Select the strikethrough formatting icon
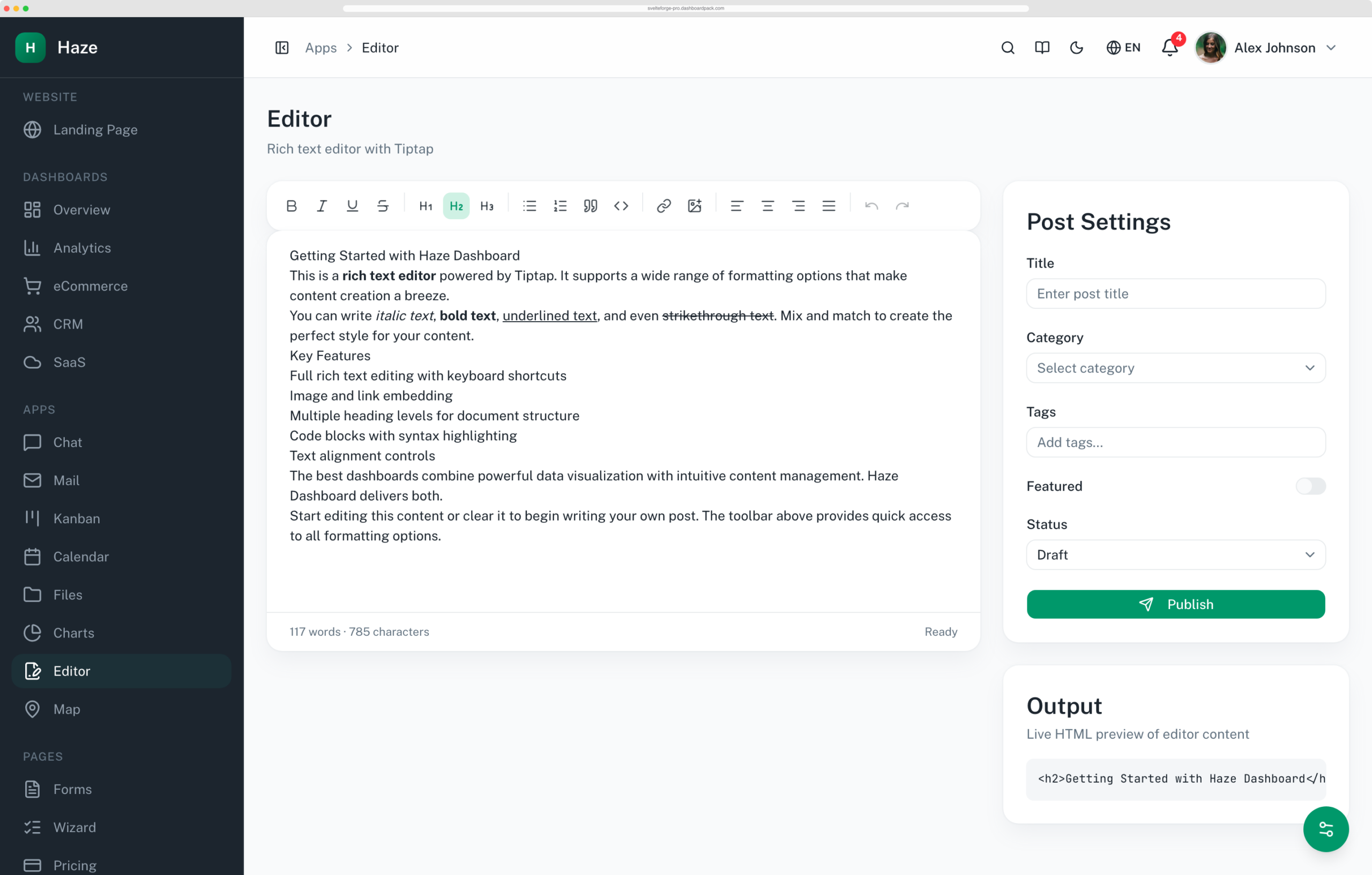Image resolution: width=1372 pixels, height=875 pixels. (x=383, y=206)
